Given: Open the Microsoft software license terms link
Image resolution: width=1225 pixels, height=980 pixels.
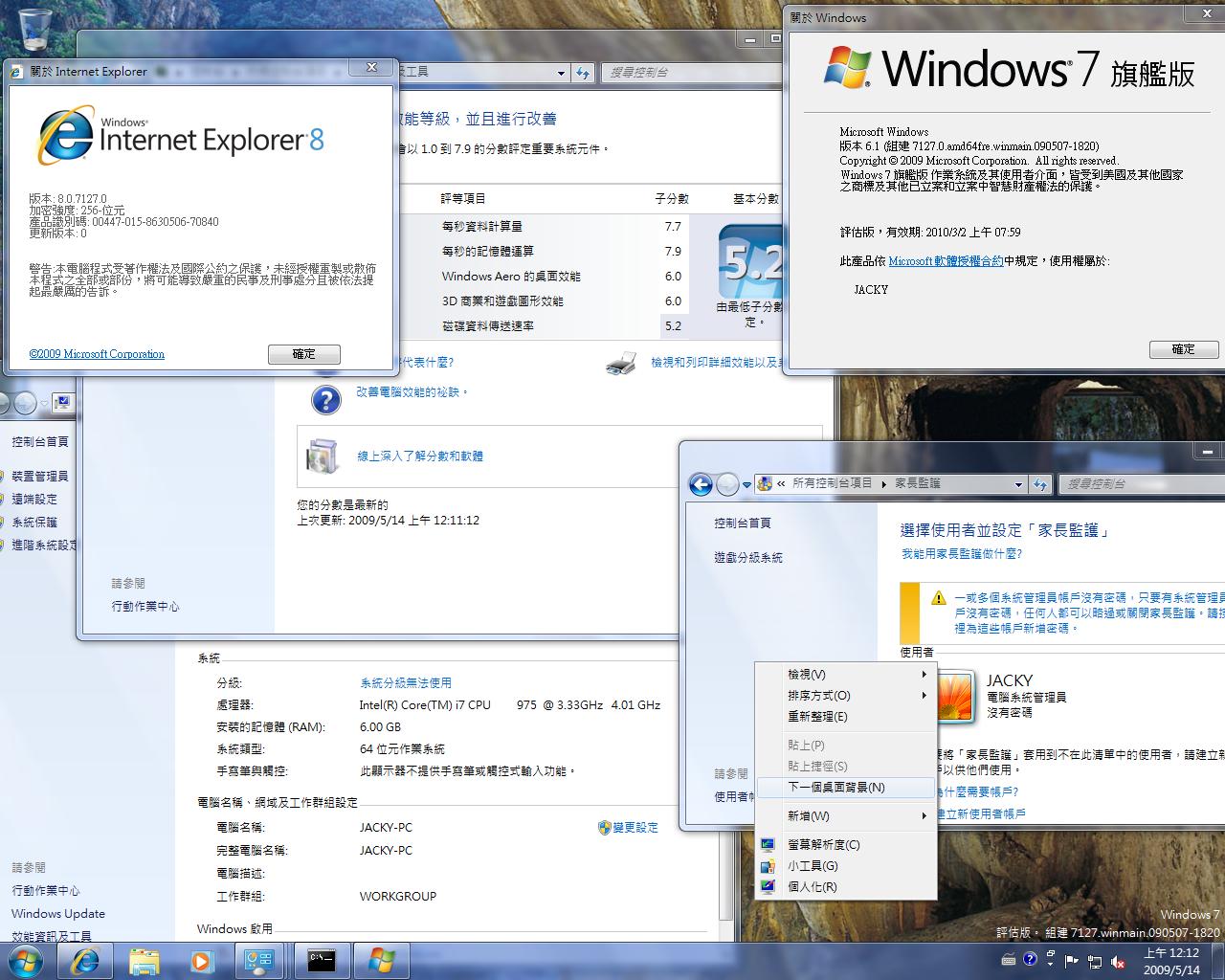Looking at the screenshot, I should [946, 261].
